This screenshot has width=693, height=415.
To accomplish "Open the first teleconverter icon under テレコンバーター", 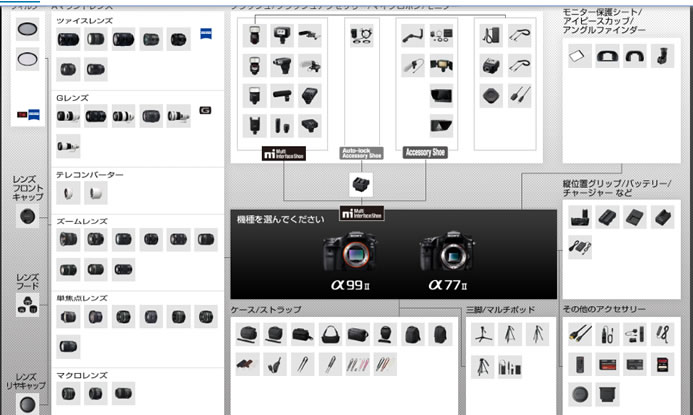I will (x=68, y=193).
